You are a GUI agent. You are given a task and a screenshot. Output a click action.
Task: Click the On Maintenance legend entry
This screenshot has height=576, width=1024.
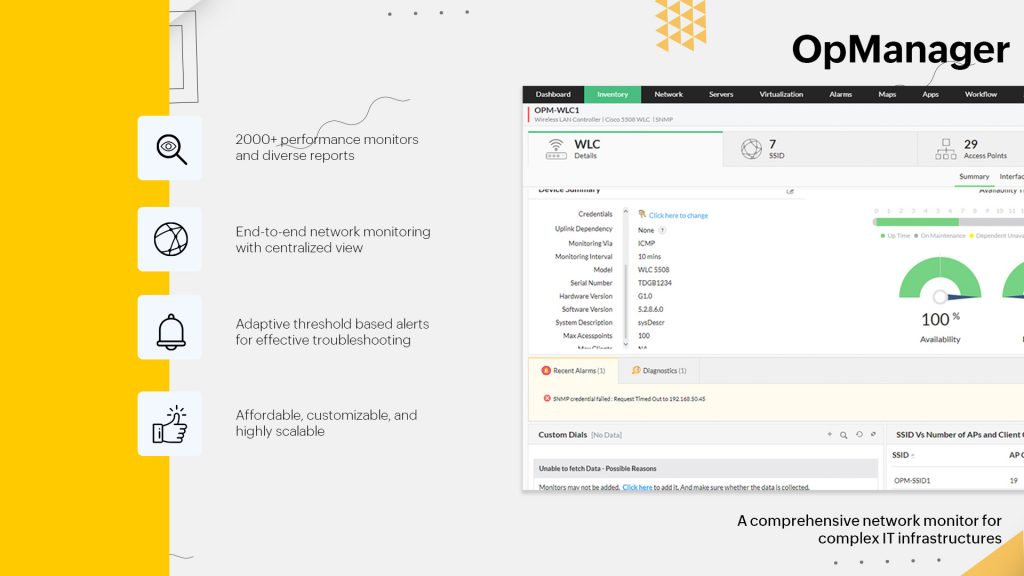(x=940, y=236)
